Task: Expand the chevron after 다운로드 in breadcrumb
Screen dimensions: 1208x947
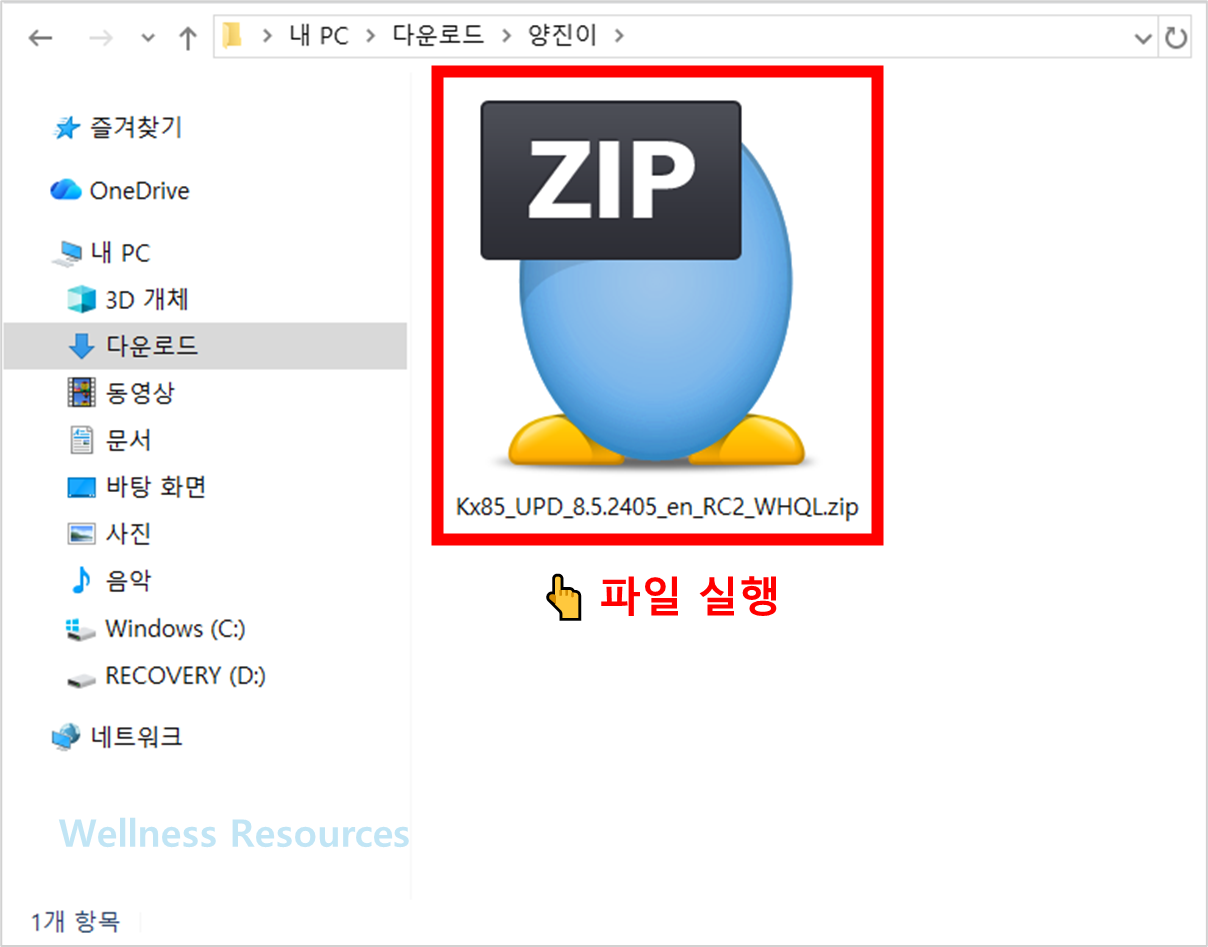Action: pyautogui.click(x=506, y=37)
